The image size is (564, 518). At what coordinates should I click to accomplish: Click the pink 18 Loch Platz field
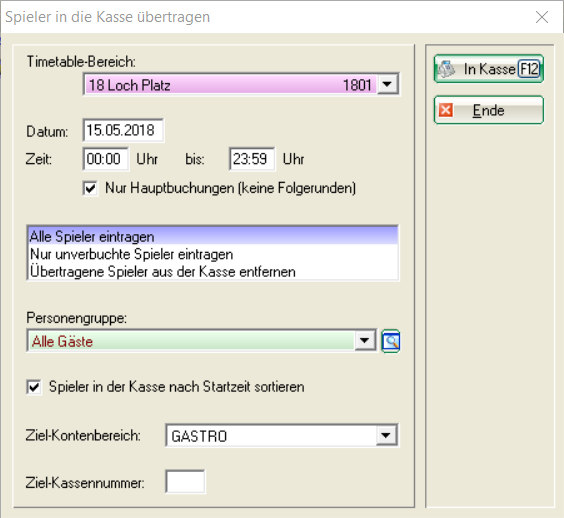point(231,85)
